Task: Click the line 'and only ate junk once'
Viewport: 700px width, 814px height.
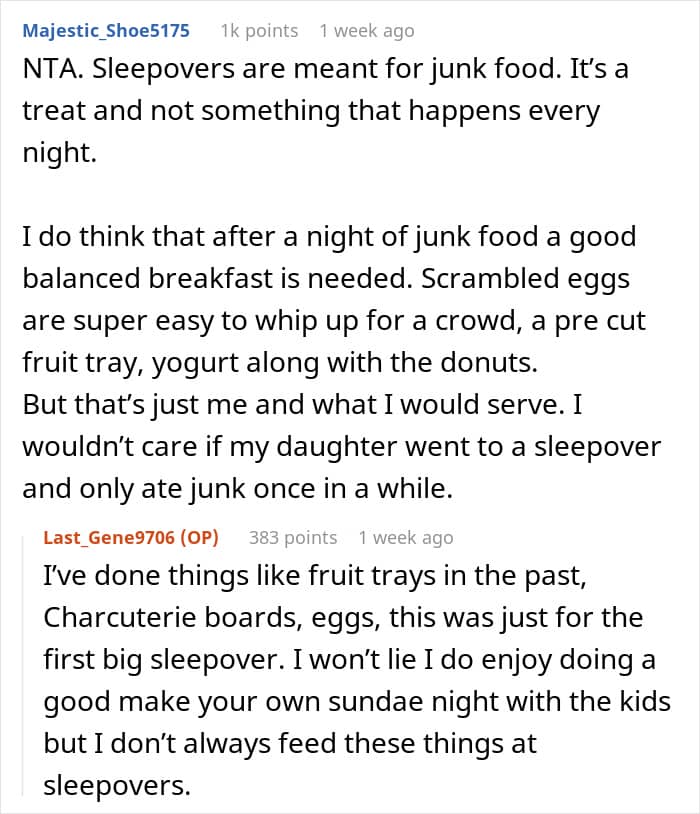Action: tap(237, 489)
